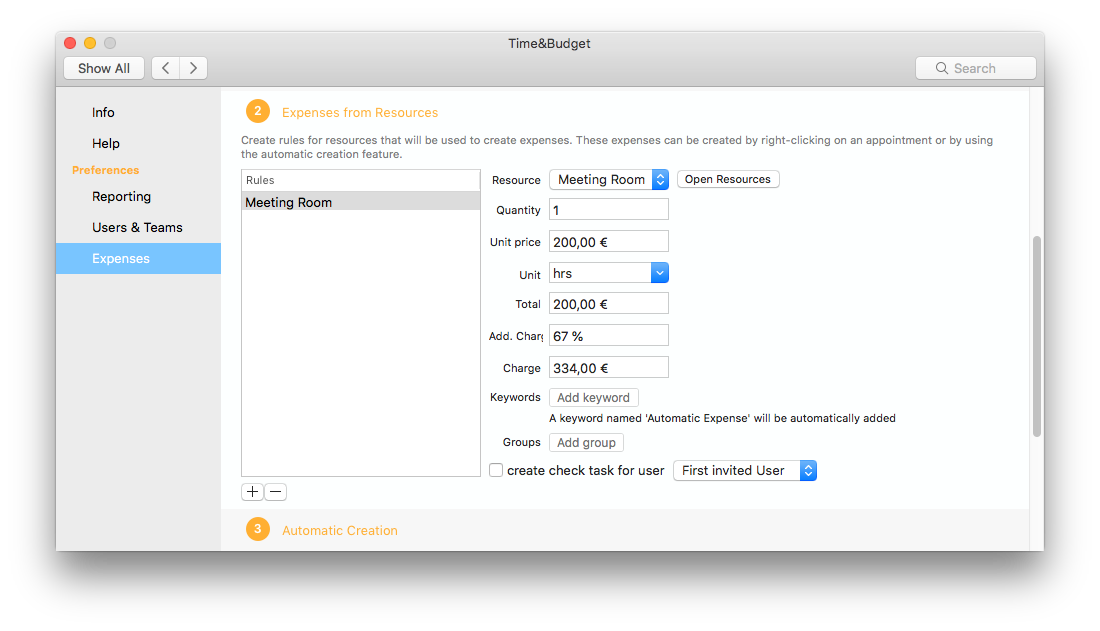Click the Rules list header
The image size is (1100, 631).
[361, 180]
